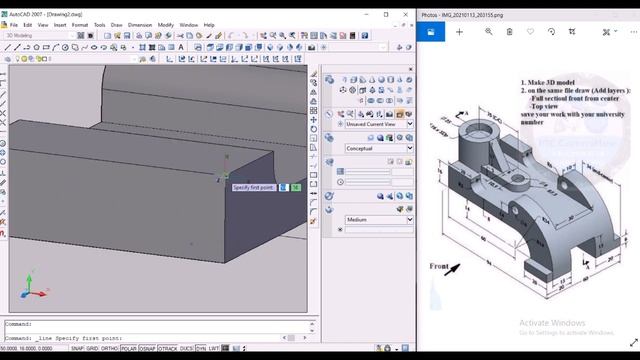Select the Ellipse draw tool

(94, 47)
